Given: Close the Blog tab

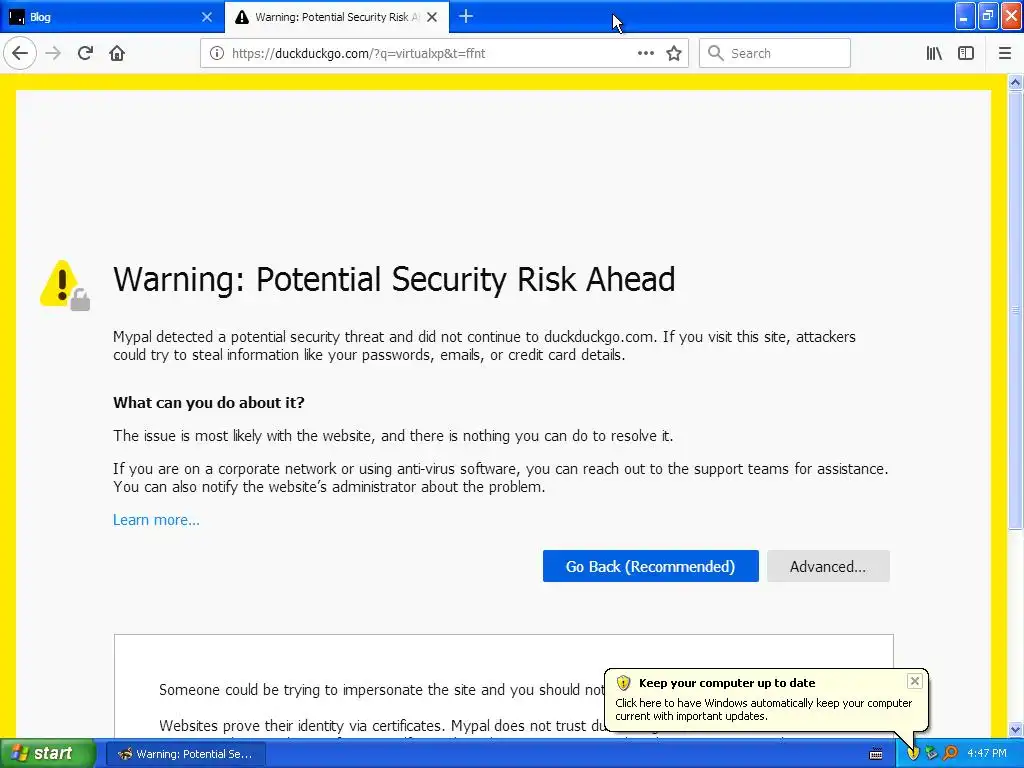Looking at the screenshot, I should click(x=207, y=17).
